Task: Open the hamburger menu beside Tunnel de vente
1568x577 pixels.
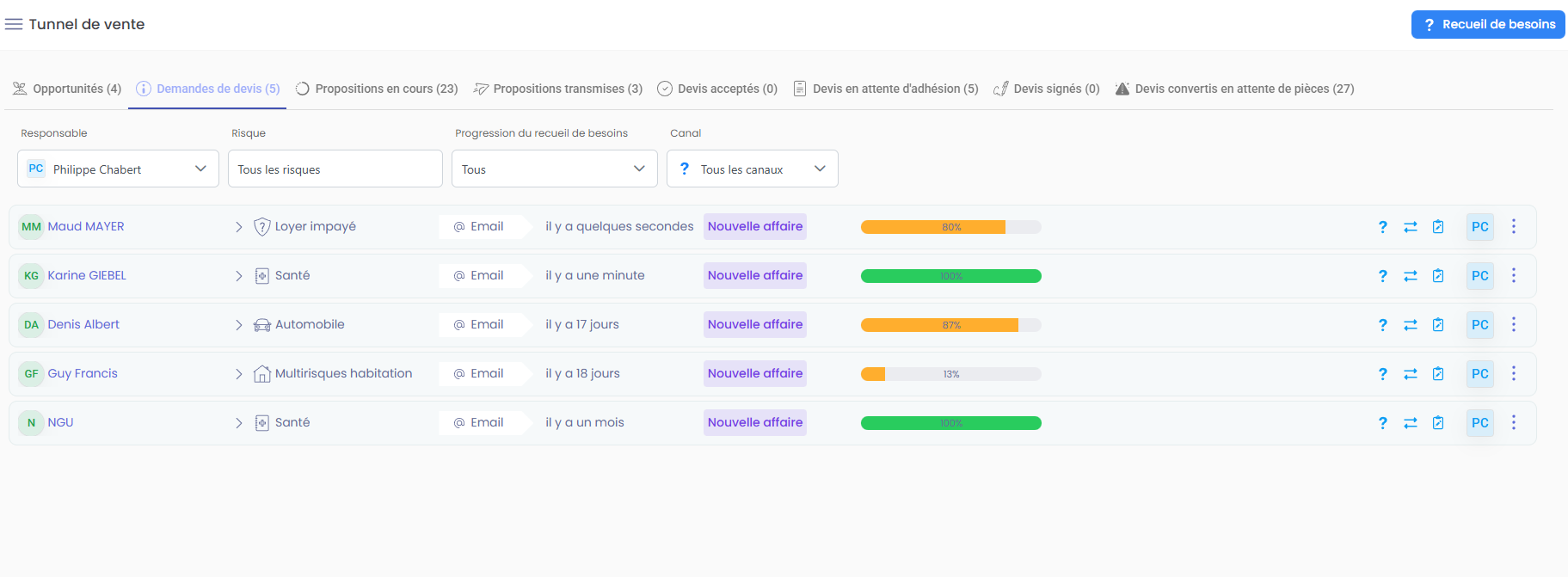Action: (x=14, y=24)
